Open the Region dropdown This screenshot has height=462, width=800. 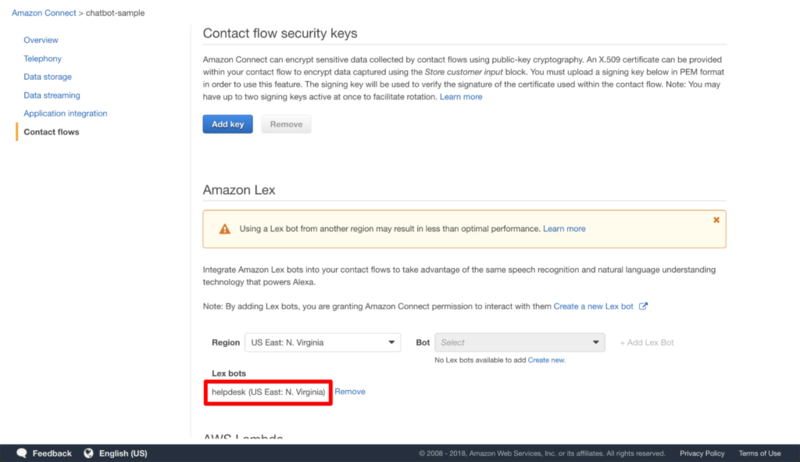point(322,342)
